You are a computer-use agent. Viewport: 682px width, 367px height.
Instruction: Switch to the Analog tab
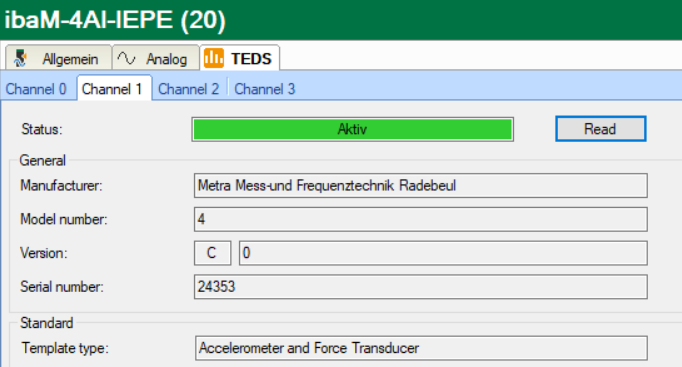pyautogui.click(x=156, y=58)
